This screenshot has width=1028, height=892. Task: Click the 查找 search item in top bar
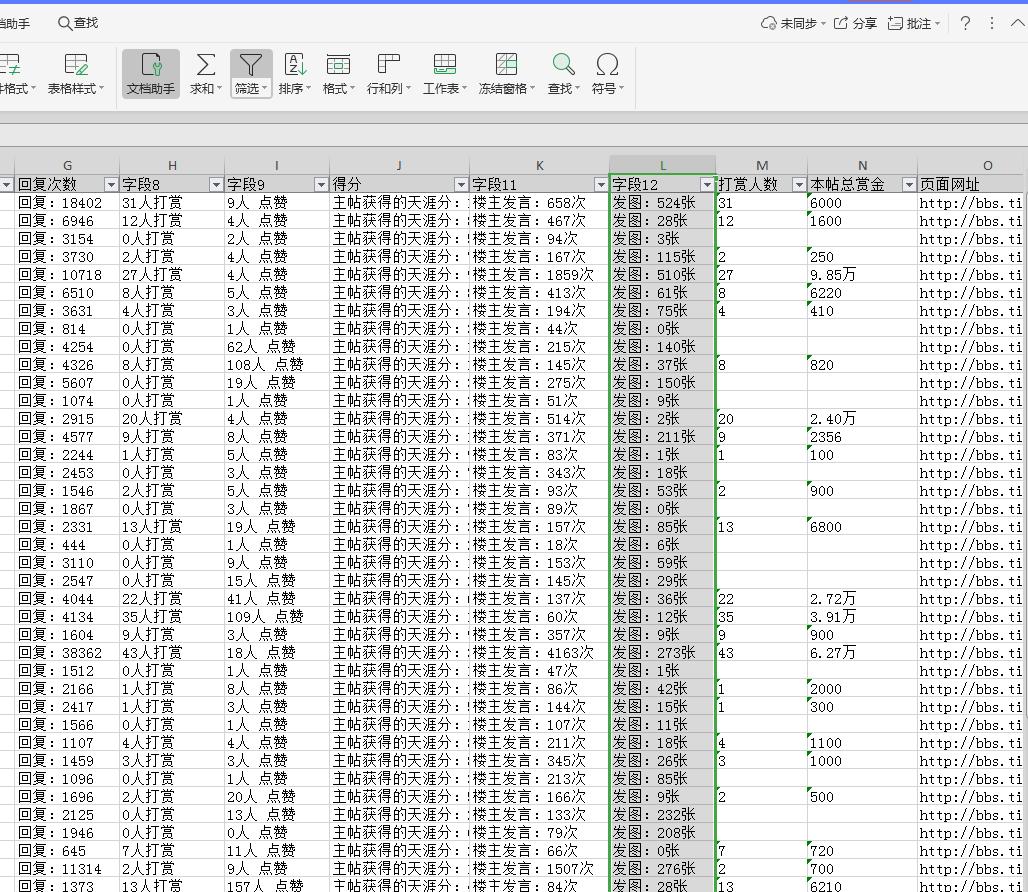(x=78, y=23)
